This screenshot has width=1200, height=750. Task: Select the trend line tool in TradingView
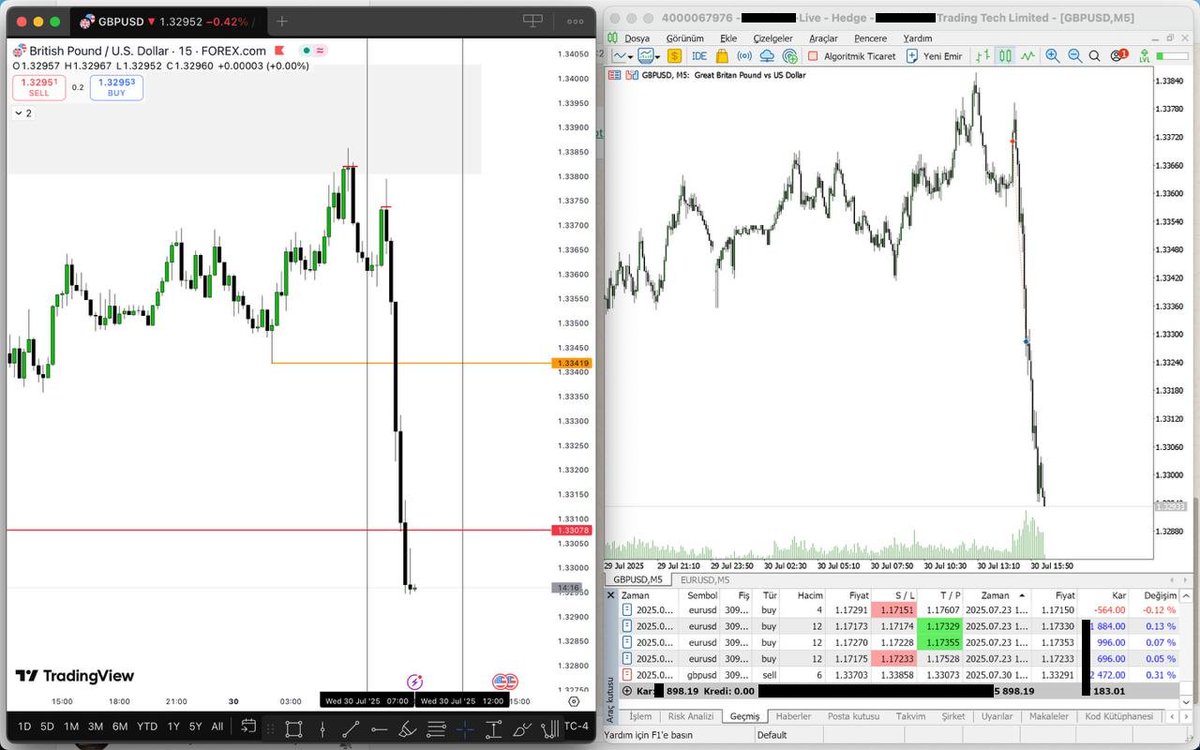point(351,729)
